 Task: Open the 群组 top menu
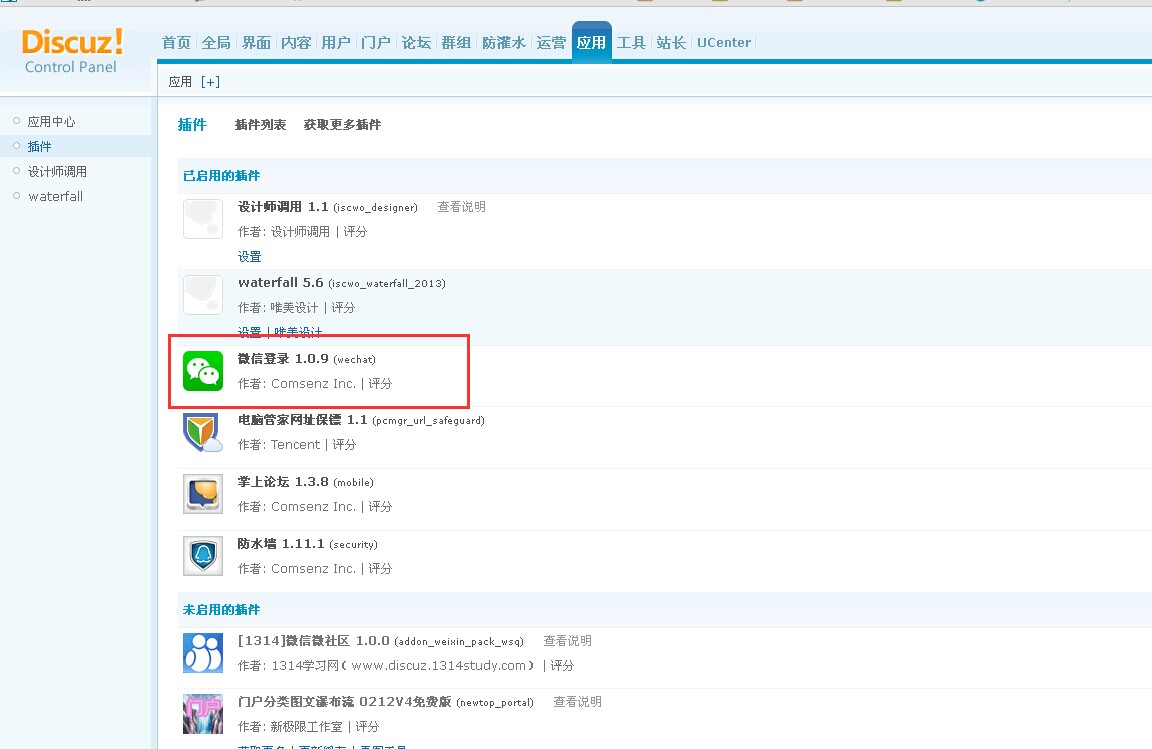(456, 43)
